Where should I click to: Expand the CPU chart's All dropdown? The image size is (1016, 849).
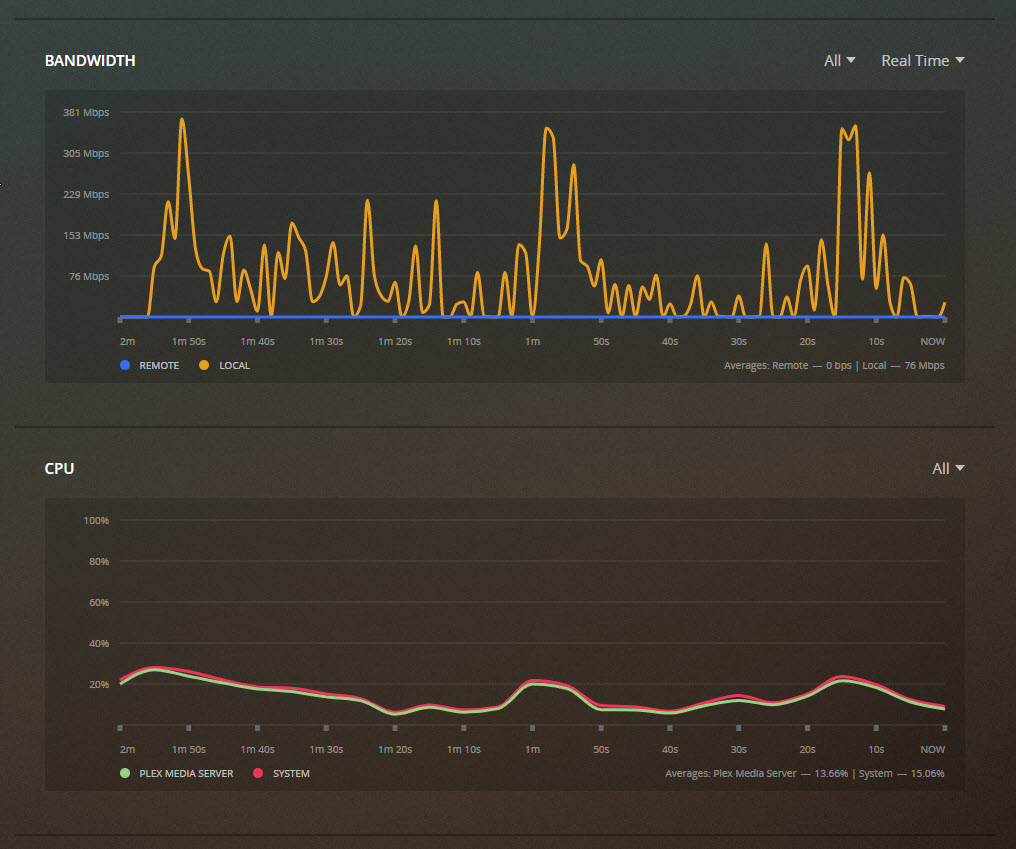[x=947, y=469]
